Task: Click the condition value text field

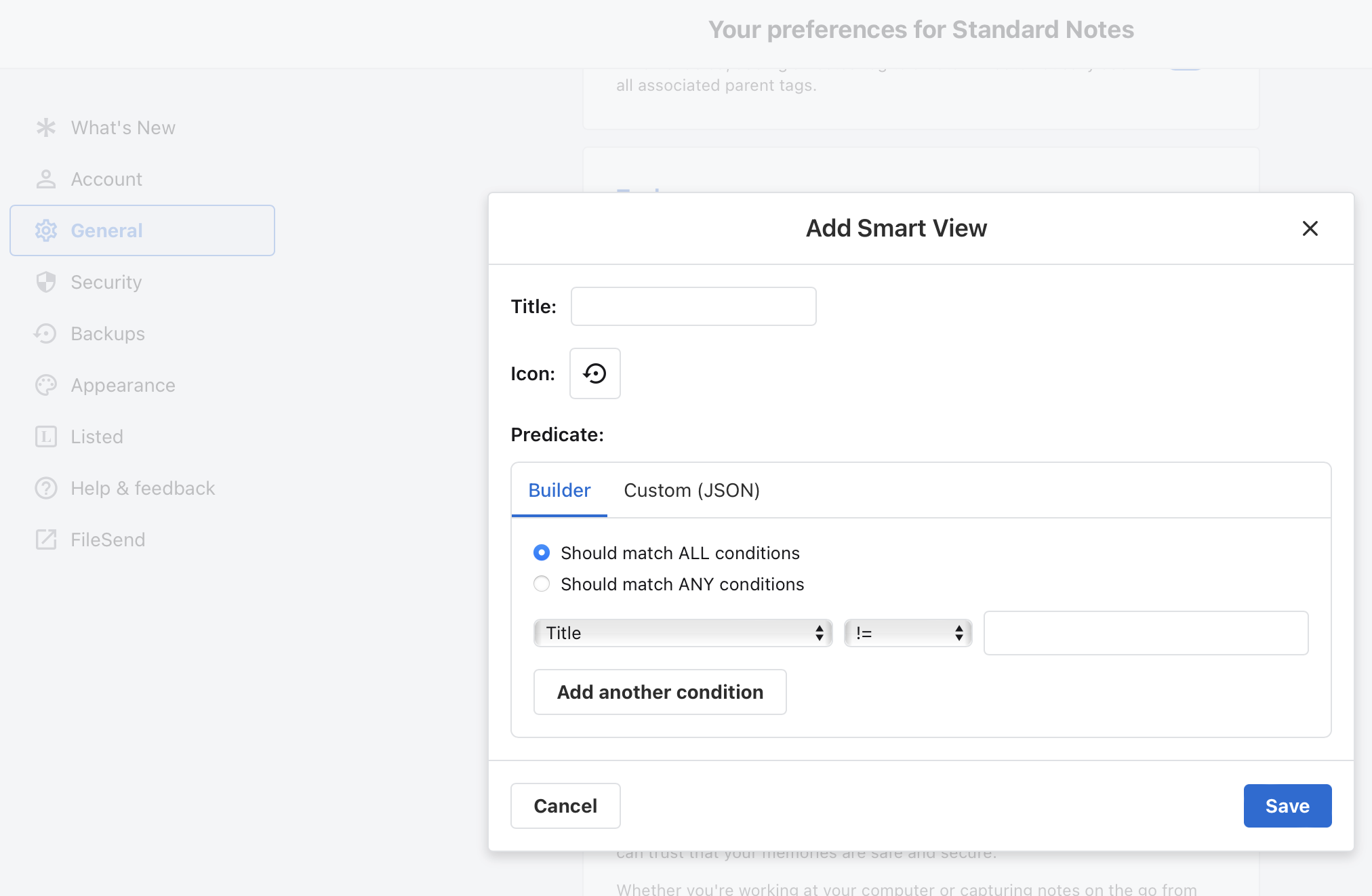Action: pyautogui.click(x=1145, y=633)
